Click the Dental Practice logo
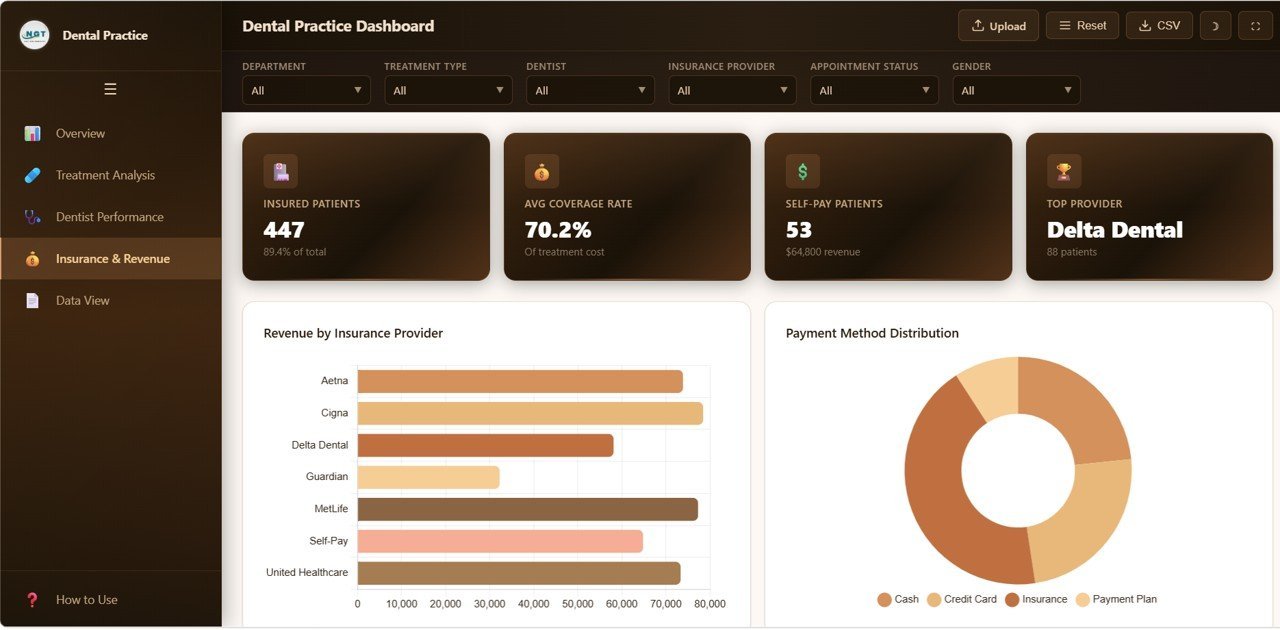Image resolution: width=1280 pixels, height=630 pixels. 33,35
